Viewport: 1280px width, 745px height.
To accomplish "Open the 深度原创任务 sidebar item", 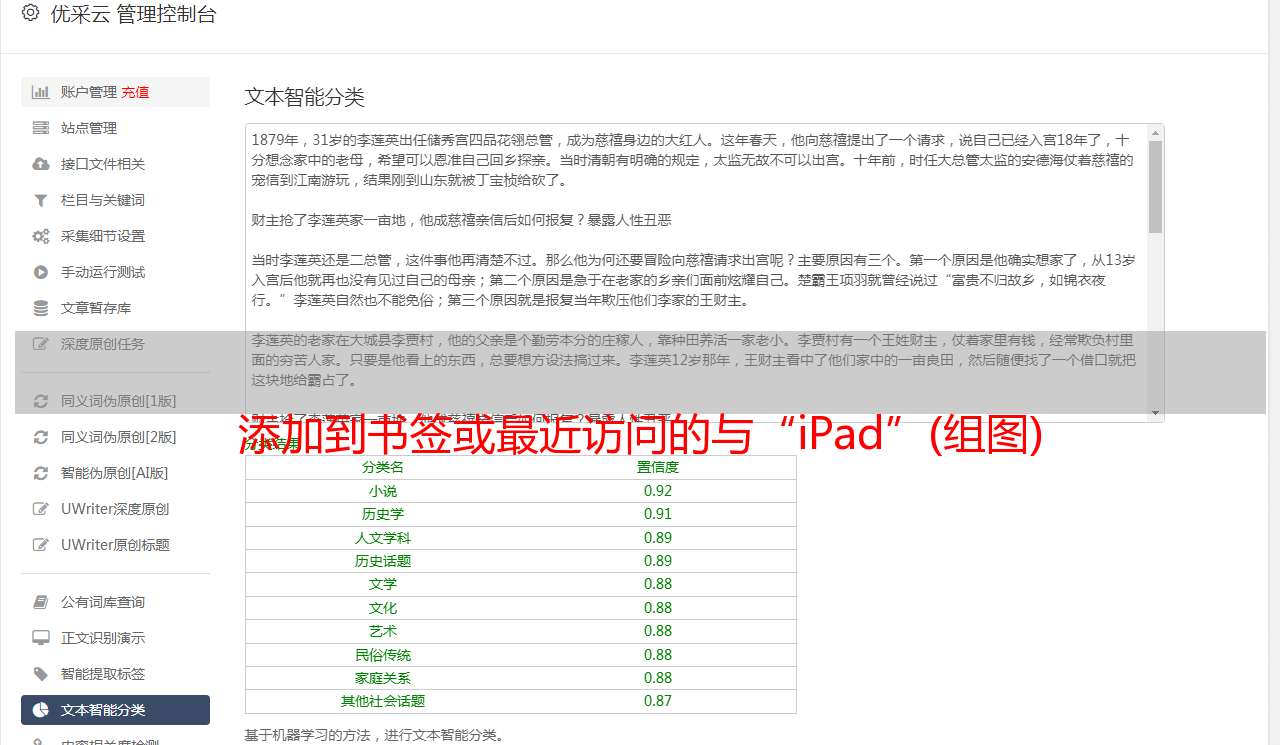I will [x=115, y=344].
